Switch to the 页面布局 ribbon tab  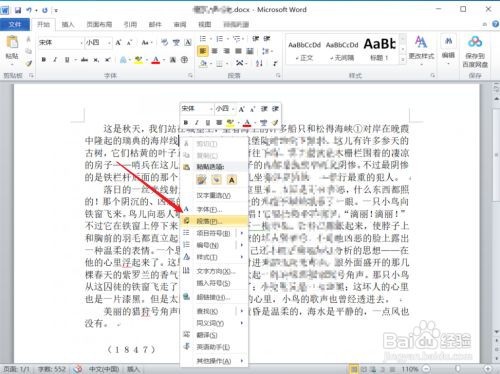tap(99, 24)
